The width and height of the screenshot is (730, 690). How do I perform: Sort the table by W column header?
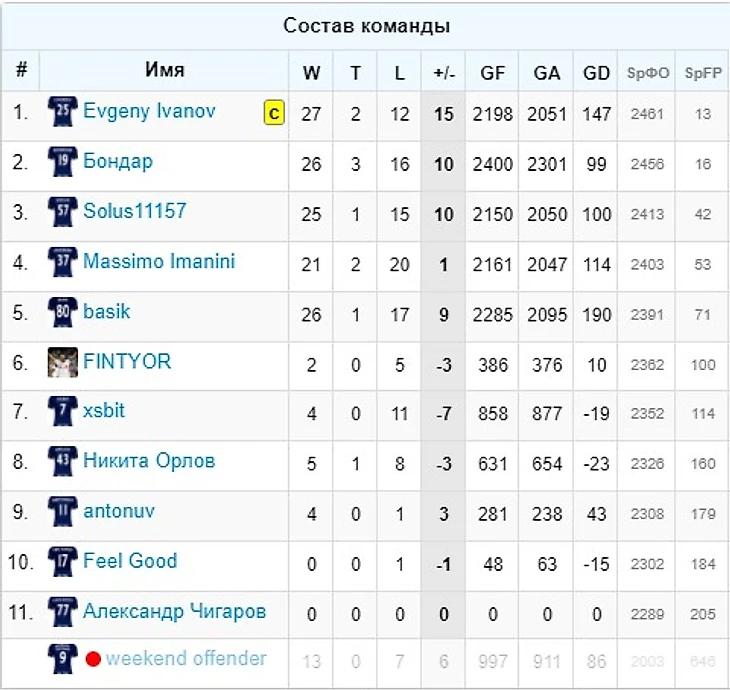pyautogui.click(x=311, y=72)
